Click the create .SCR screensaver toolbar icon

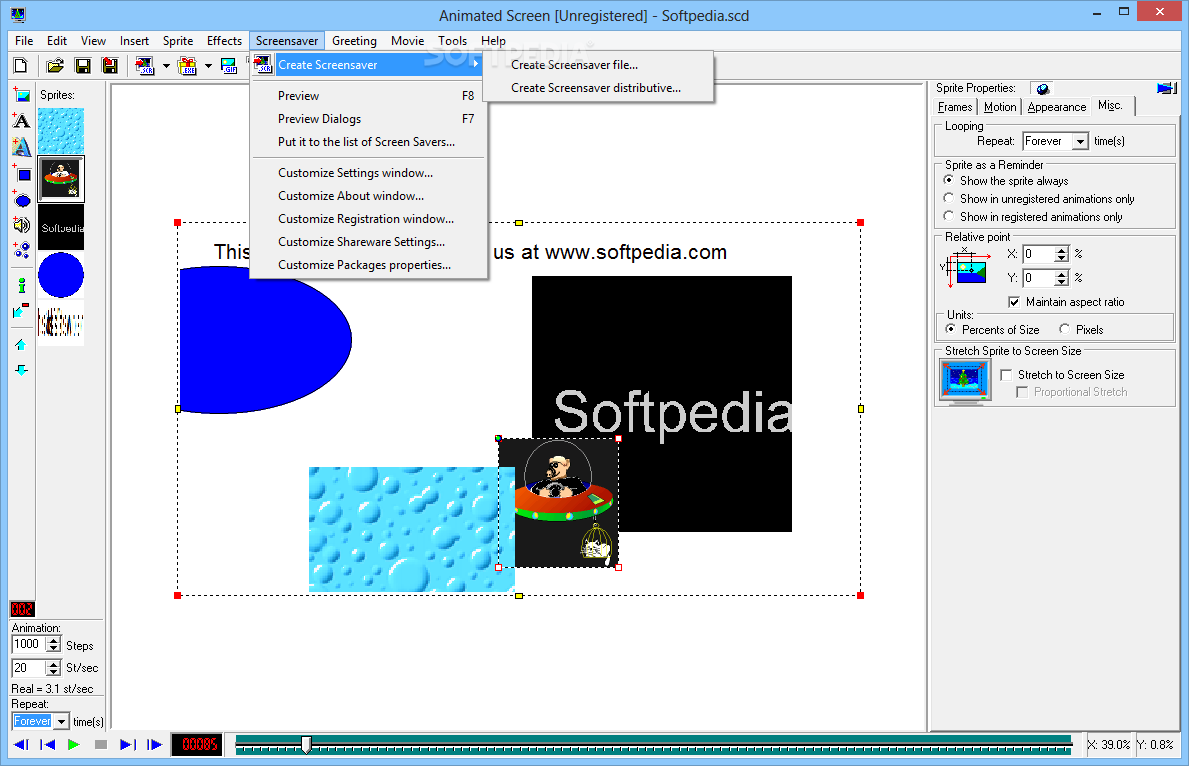[x=145, y=66]
